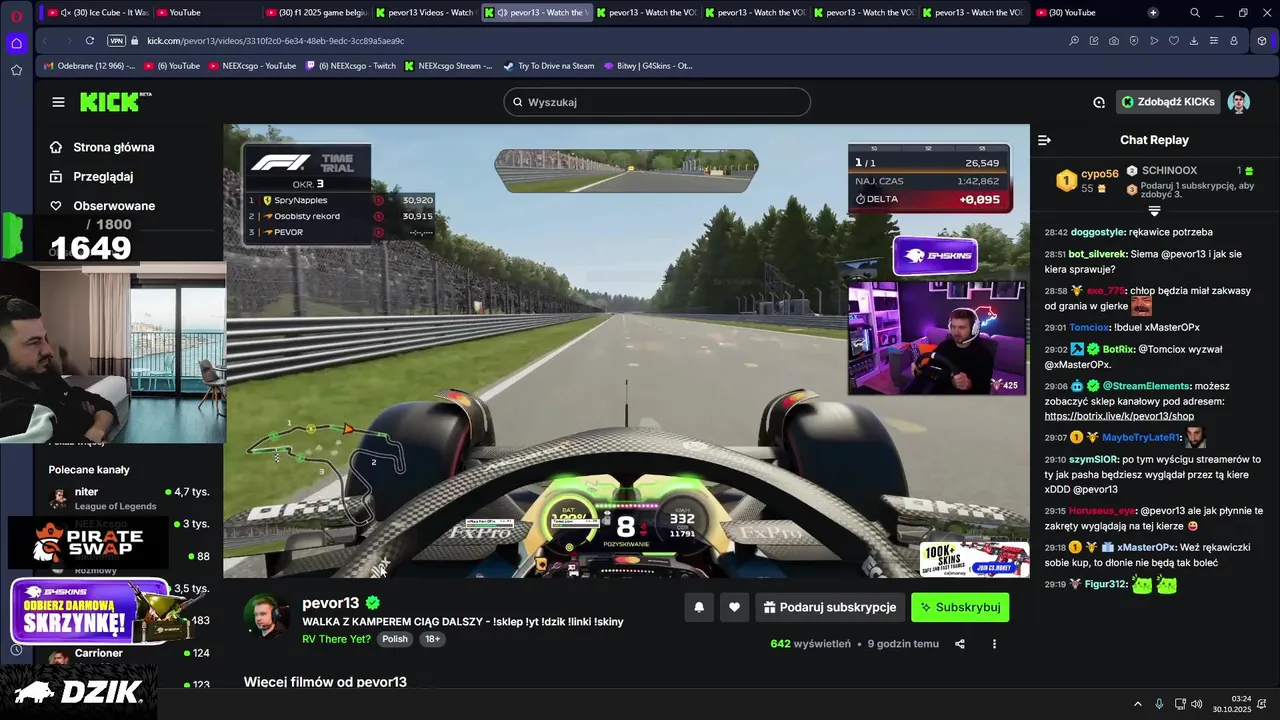Open Opera easy setup sliders icon

click(x=1214, y=41)
